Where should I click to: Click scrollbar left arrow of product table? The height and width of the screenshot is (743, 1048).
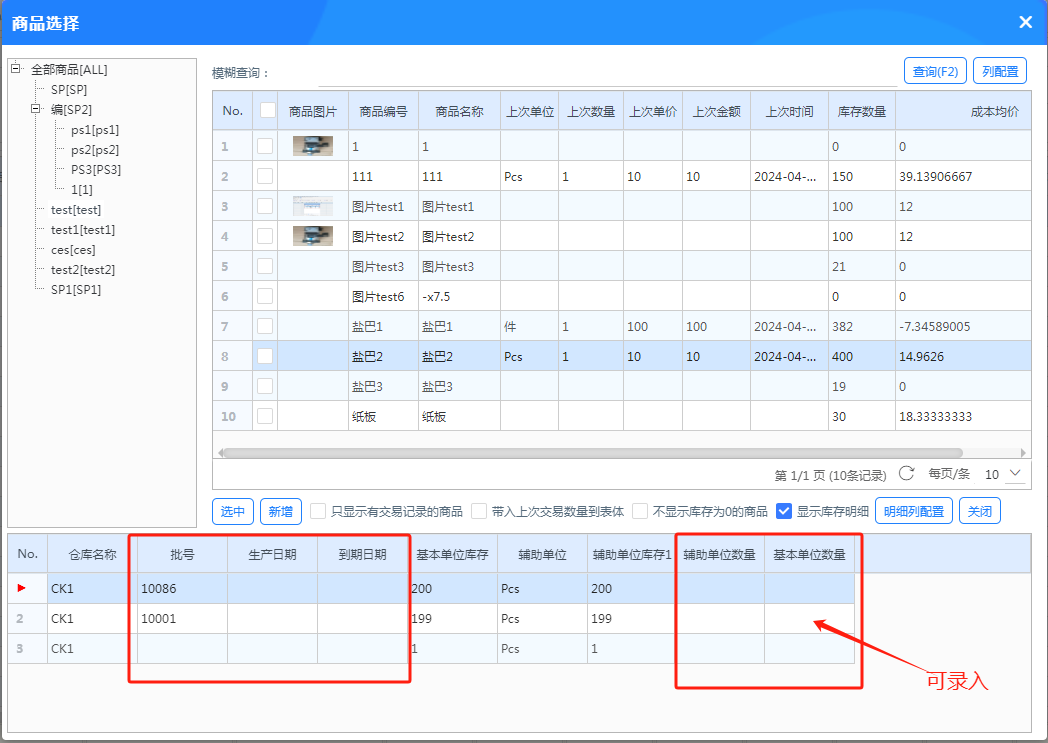[221, 452]
